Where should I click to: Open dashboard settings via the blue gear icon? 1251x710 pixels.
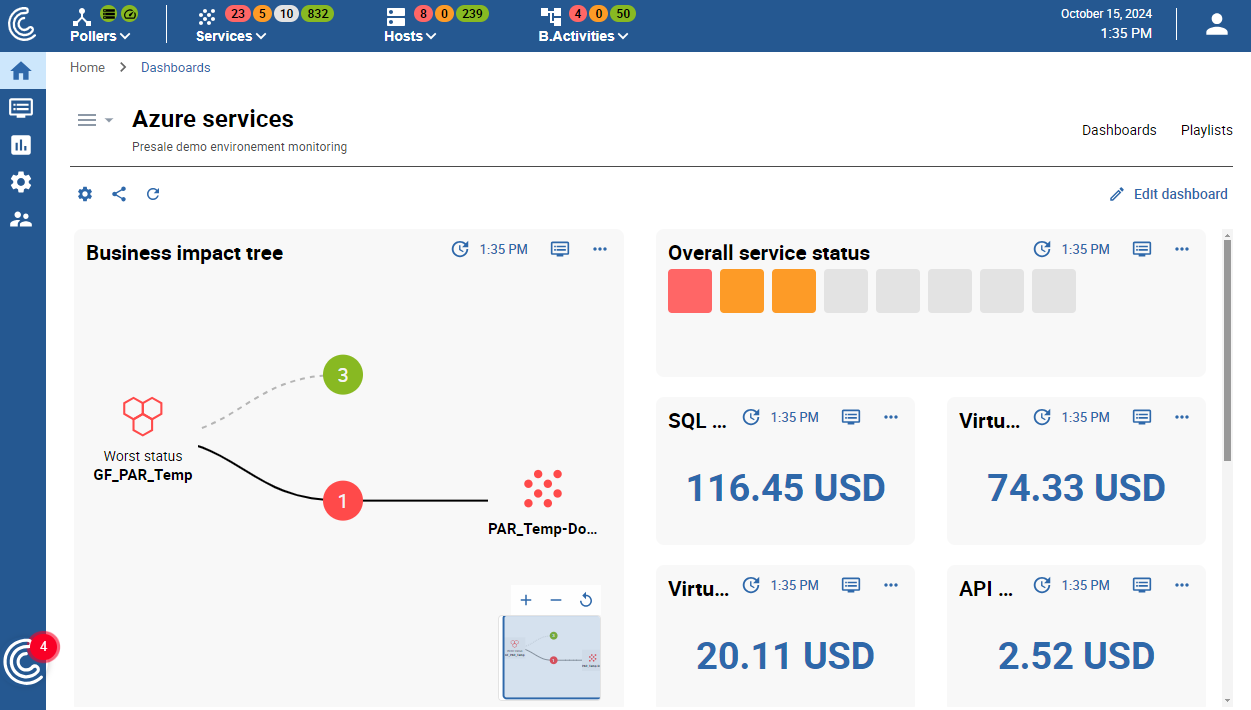pyautogui.click(x=84, y=193)
